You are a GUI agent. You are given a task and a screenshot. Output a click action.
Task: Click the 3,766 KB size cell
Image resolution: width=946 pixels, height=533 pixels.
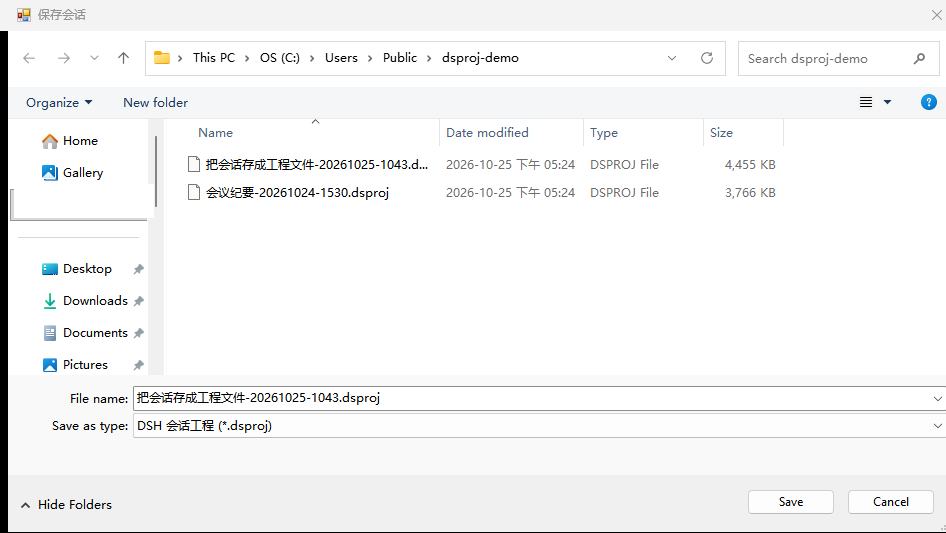(x=750, y=193)
